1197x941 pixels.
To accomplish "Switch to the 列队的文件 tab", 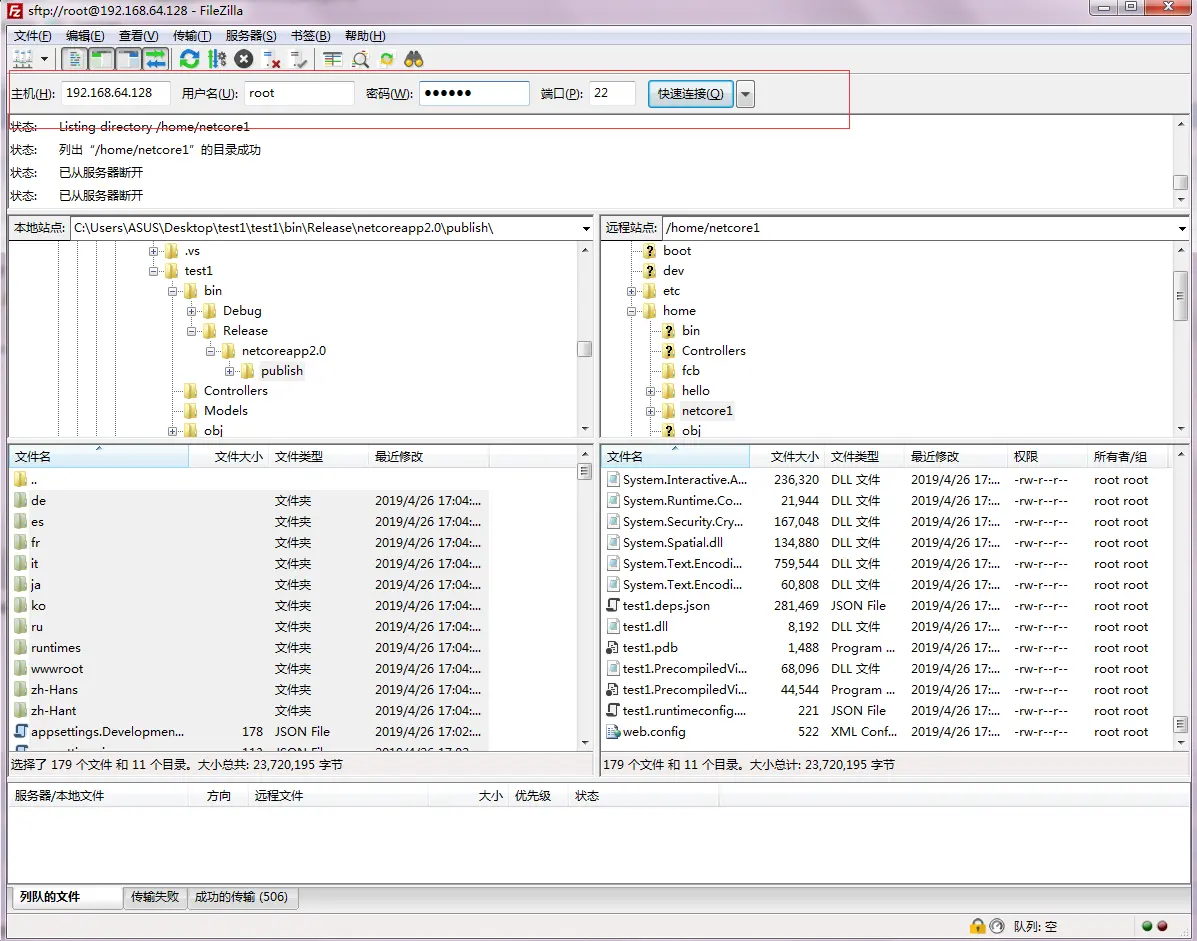I will [x=66, y=897].
